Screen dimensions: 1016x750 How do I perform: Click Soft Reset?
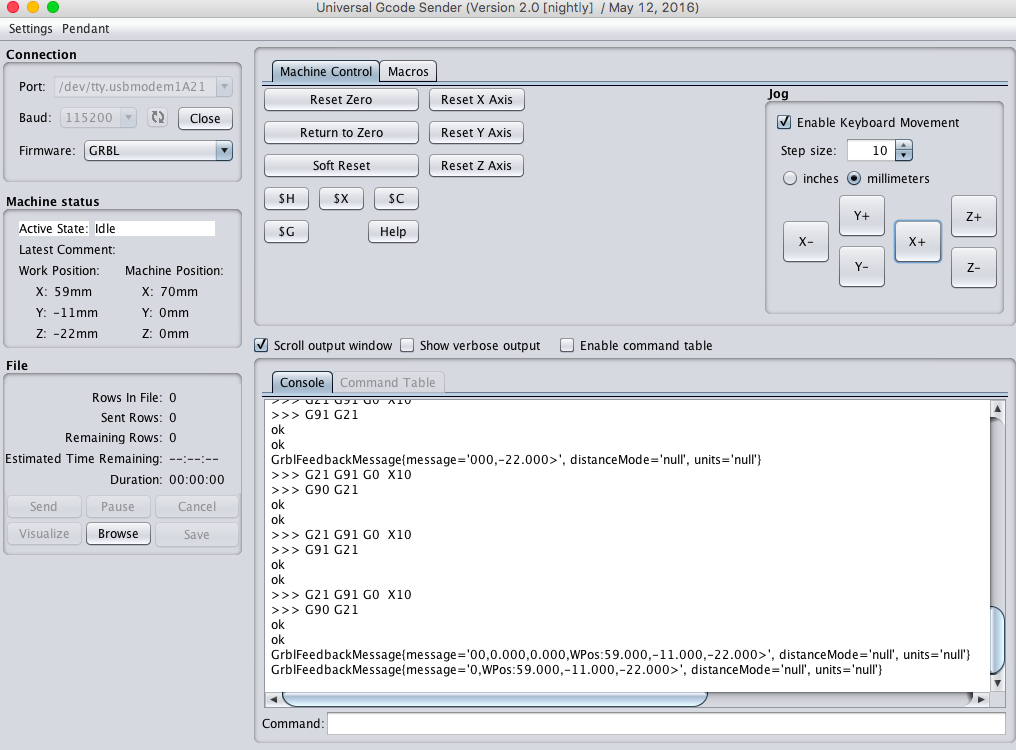[x=341, y=165]
